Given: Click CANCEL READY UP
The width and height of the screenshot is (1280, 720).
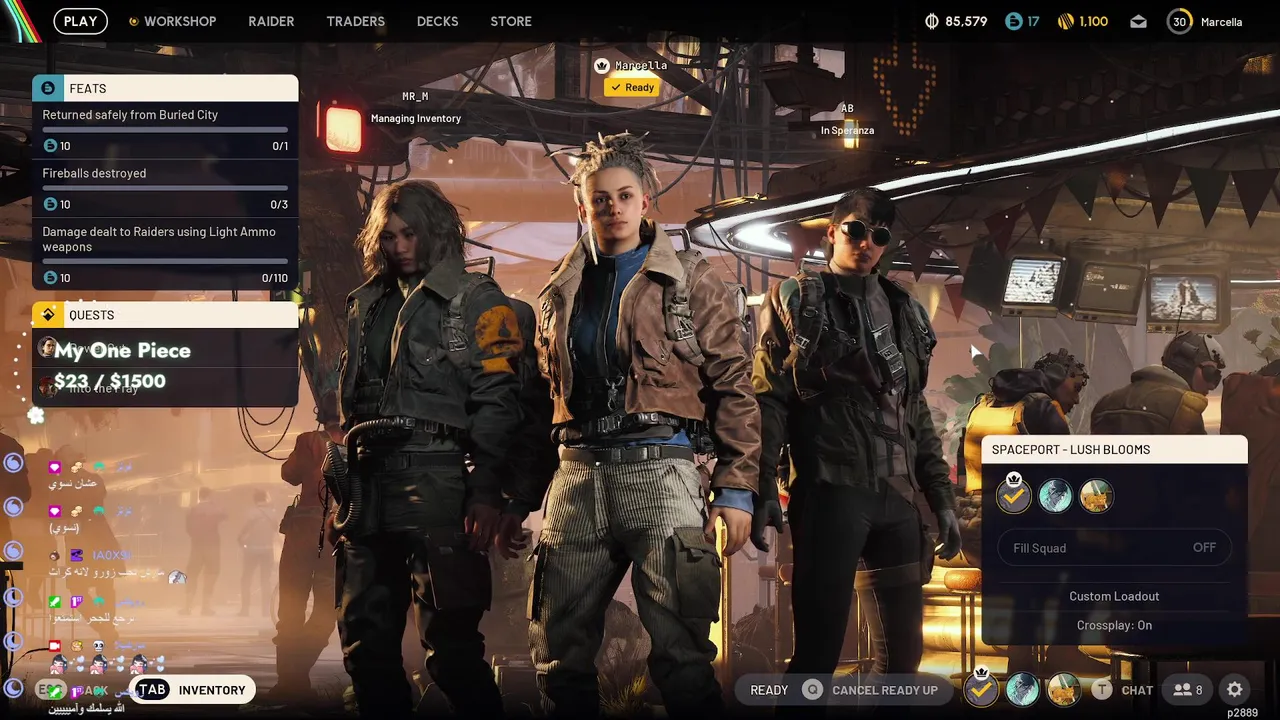Looking at the screenshot, I should point(885,690).
